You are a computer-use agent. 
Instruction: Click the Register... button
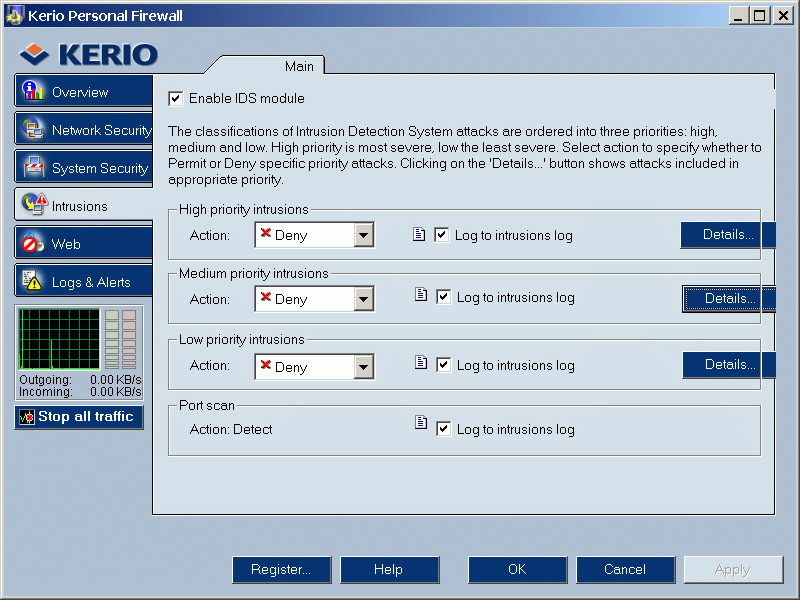pyautogui.click(x=282, y=569)
